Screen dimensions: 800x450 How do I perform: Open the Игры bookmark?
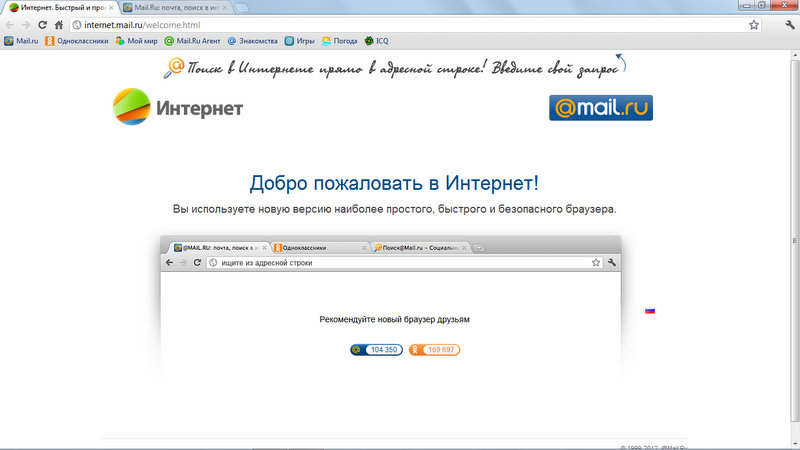pyautogui.click(x=299, y=41)
